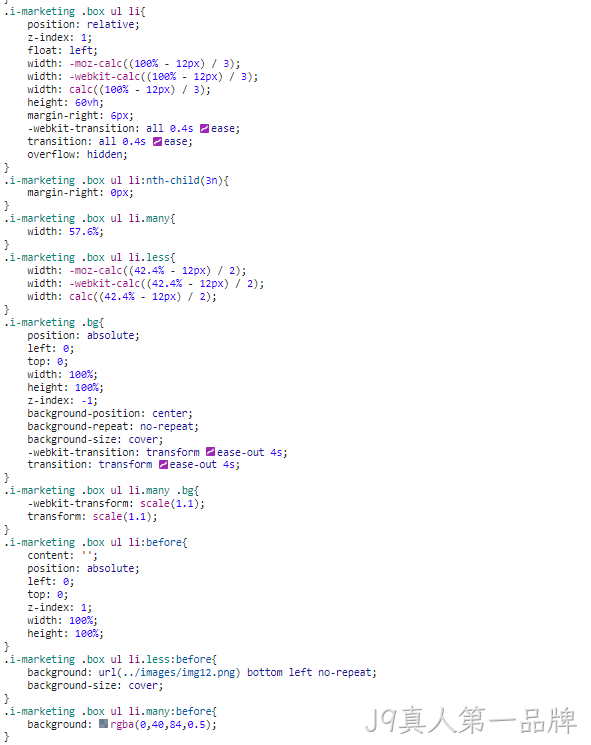Select the .i-marketing .bg selector
Image resolution: width=591 pixels, height=745 pixels.
click(54, 323)
